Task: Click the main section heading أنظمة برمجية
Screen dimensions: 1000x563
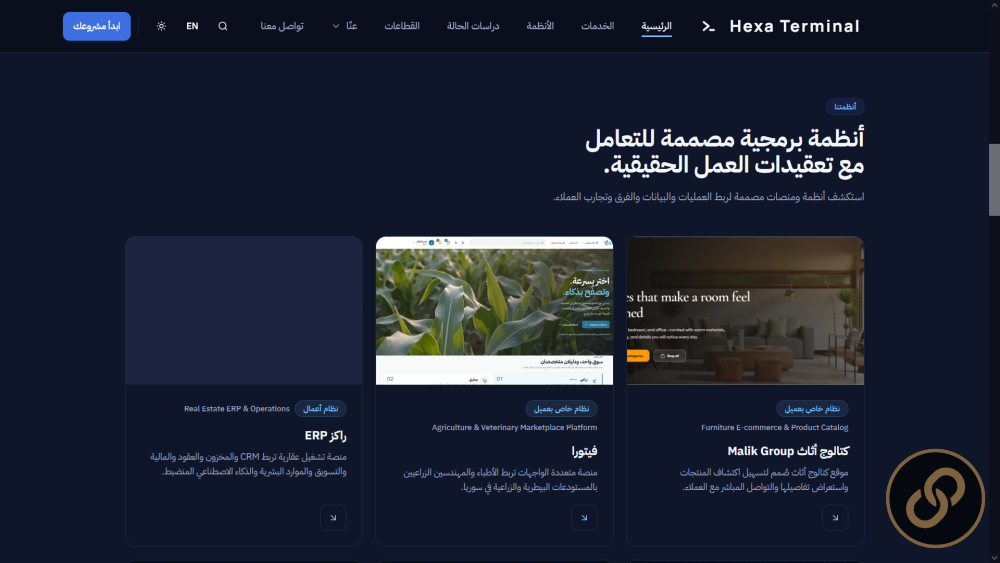Action: pyautogui.click(x=724, y=152)
